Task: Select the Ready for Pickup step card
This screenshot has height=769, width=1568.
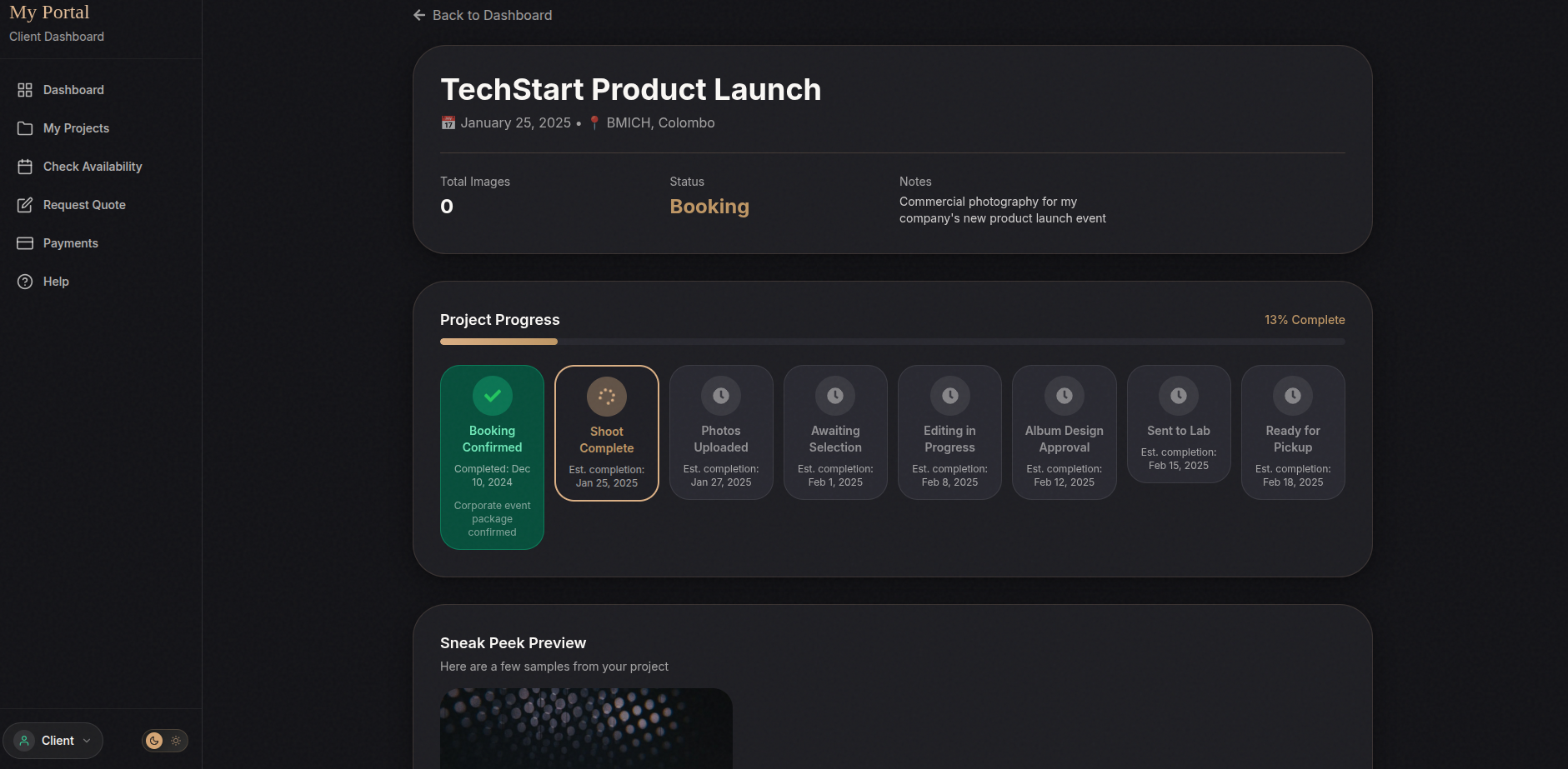Action: [1292, 432]
